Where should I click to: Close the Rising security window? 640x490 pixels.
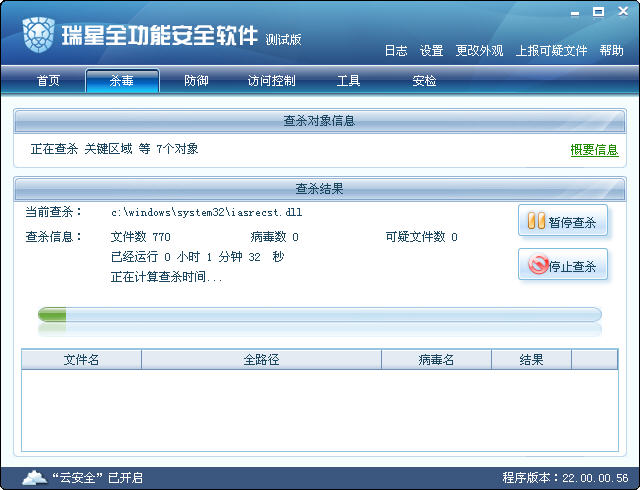coord(623,11)
